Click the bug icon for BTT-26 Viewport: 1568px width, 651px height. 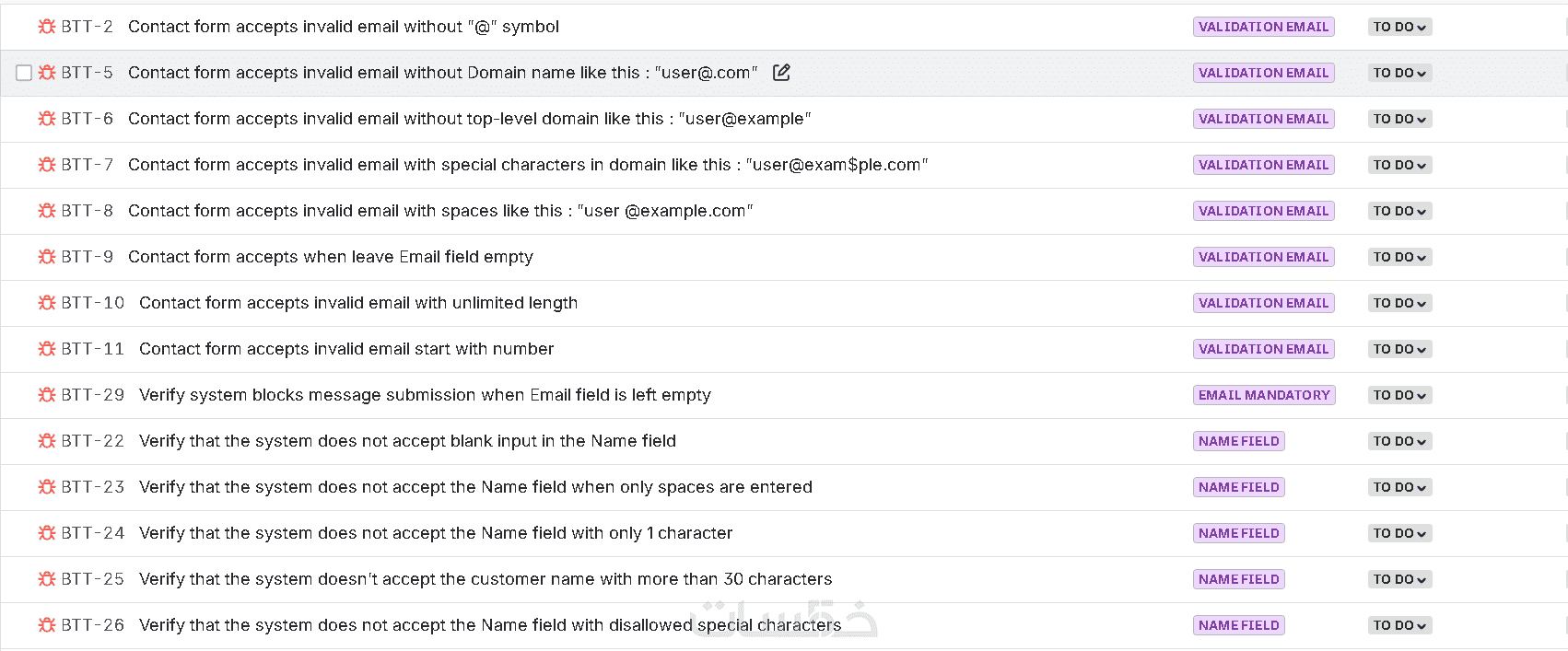click(x=47, y=625)
